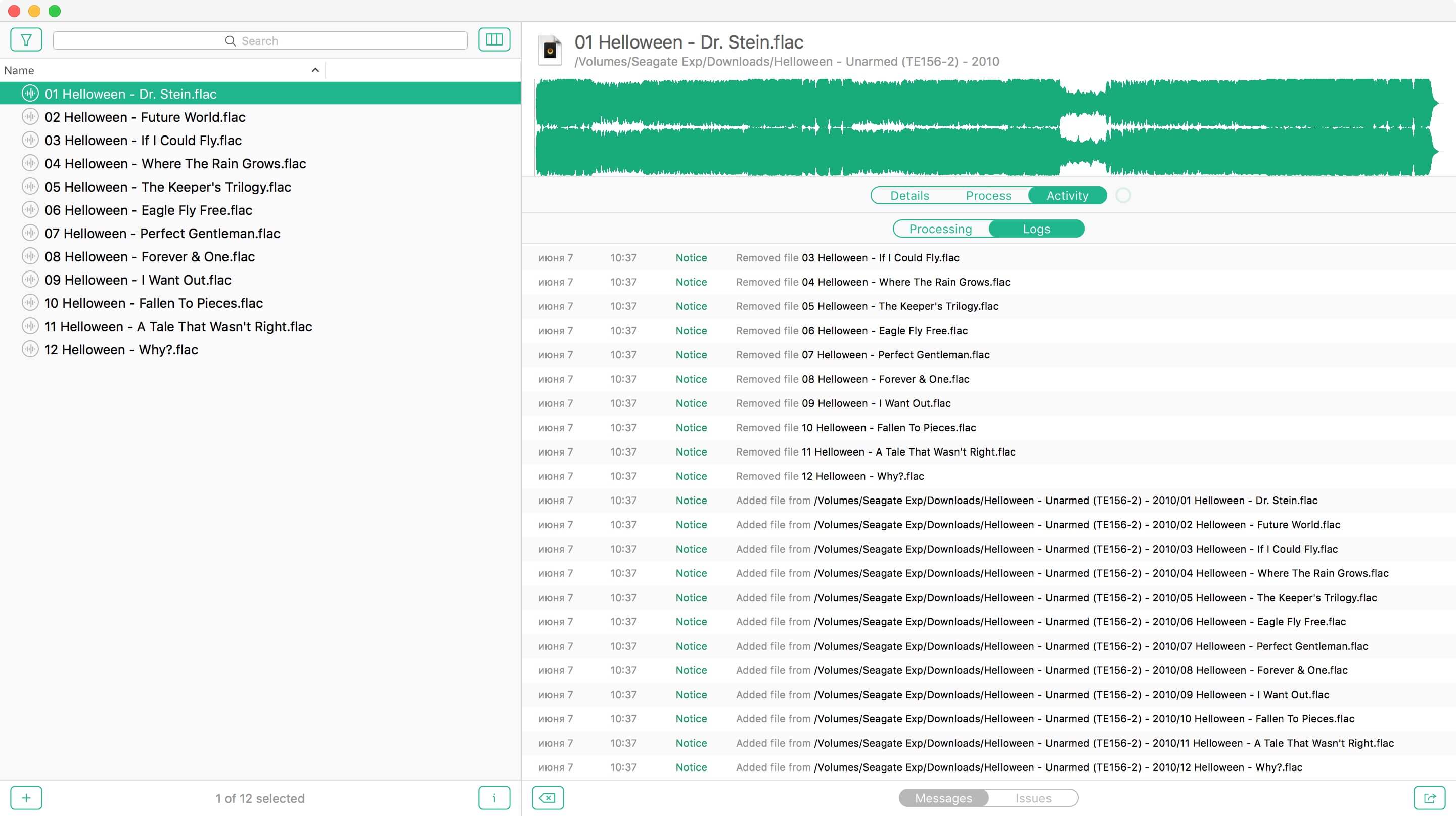Click log entry Added file 01 Dr. Stein.flac
This screenshot has width=1456, height=816.
[x=988, y=500]
